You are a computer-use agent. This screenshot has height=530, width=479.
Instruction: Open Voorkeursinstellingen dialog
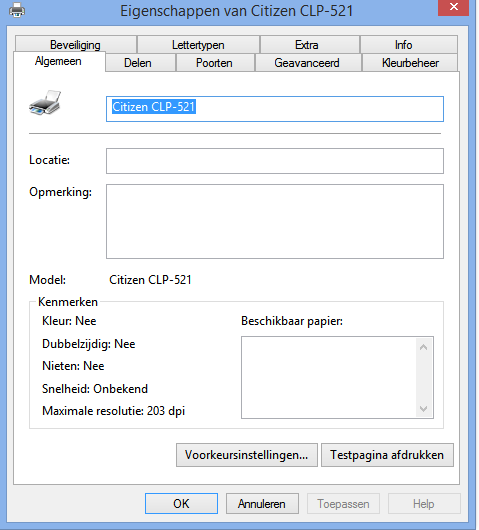pos(247,455)
